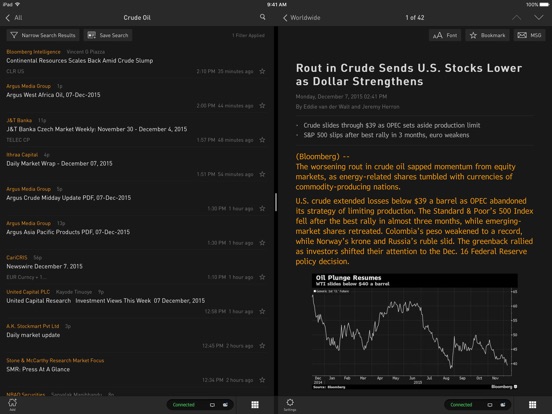Screen dimensions: 552x414
Task: Star United Capital Research Investment Views item
Action: coord(262,312)
